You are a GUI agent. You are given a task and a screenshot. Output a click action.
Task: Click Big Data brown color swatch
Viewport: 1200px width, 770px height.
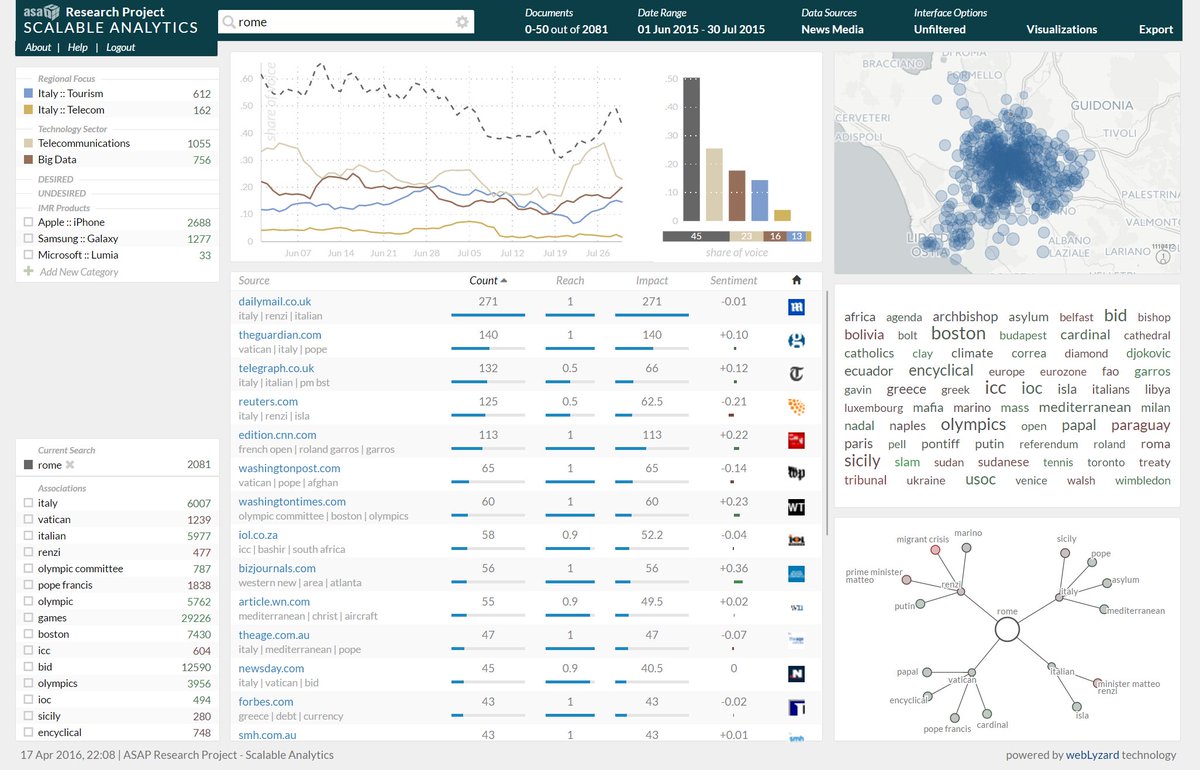28,159
